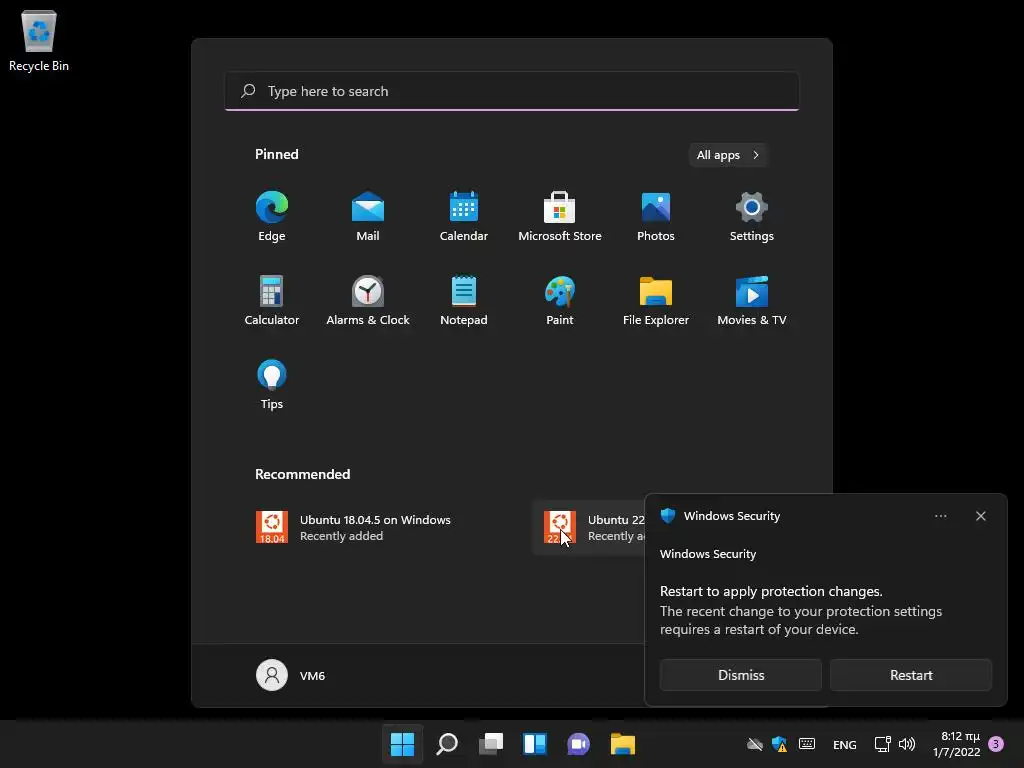1024x768 pixels.
Task: Open the VM6 user account menu
Action: pos(291,675)
